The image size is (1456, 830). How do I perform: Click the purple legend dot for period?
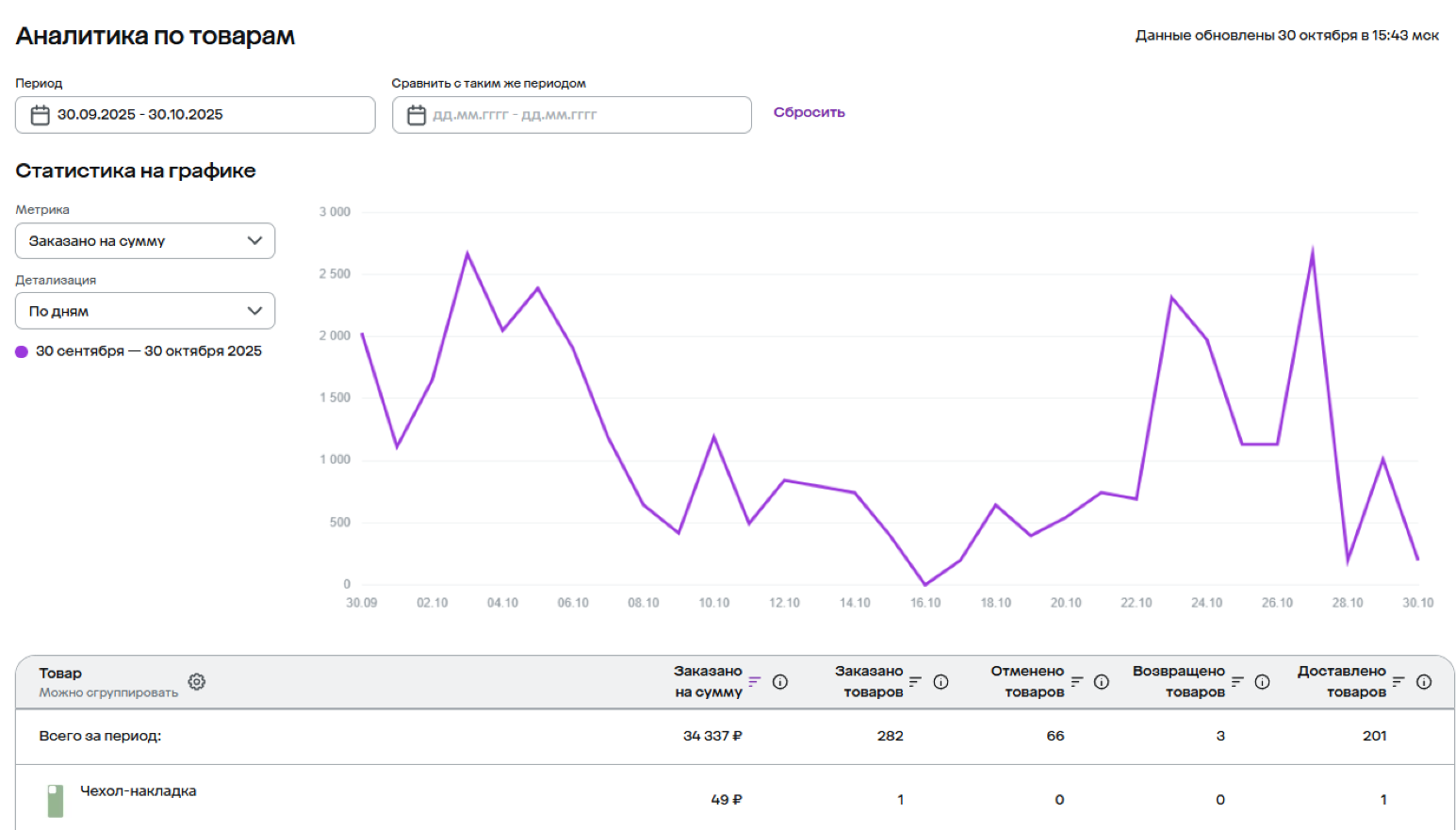[x=22, y=351]
